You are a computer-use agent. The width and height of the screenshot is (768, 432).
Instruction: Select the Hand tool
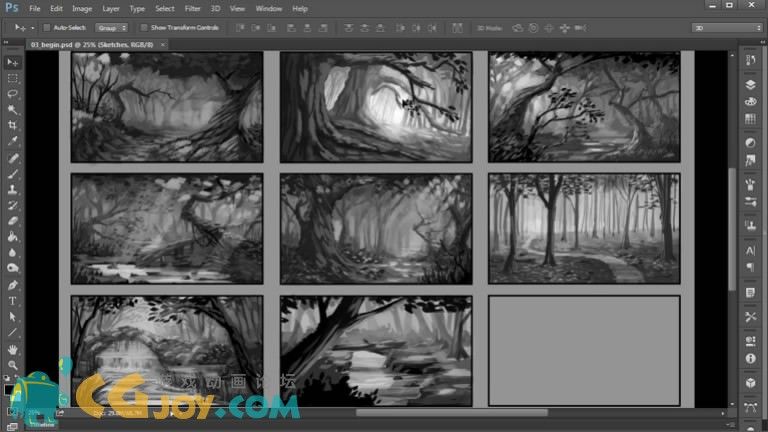[x=13, y=349]
